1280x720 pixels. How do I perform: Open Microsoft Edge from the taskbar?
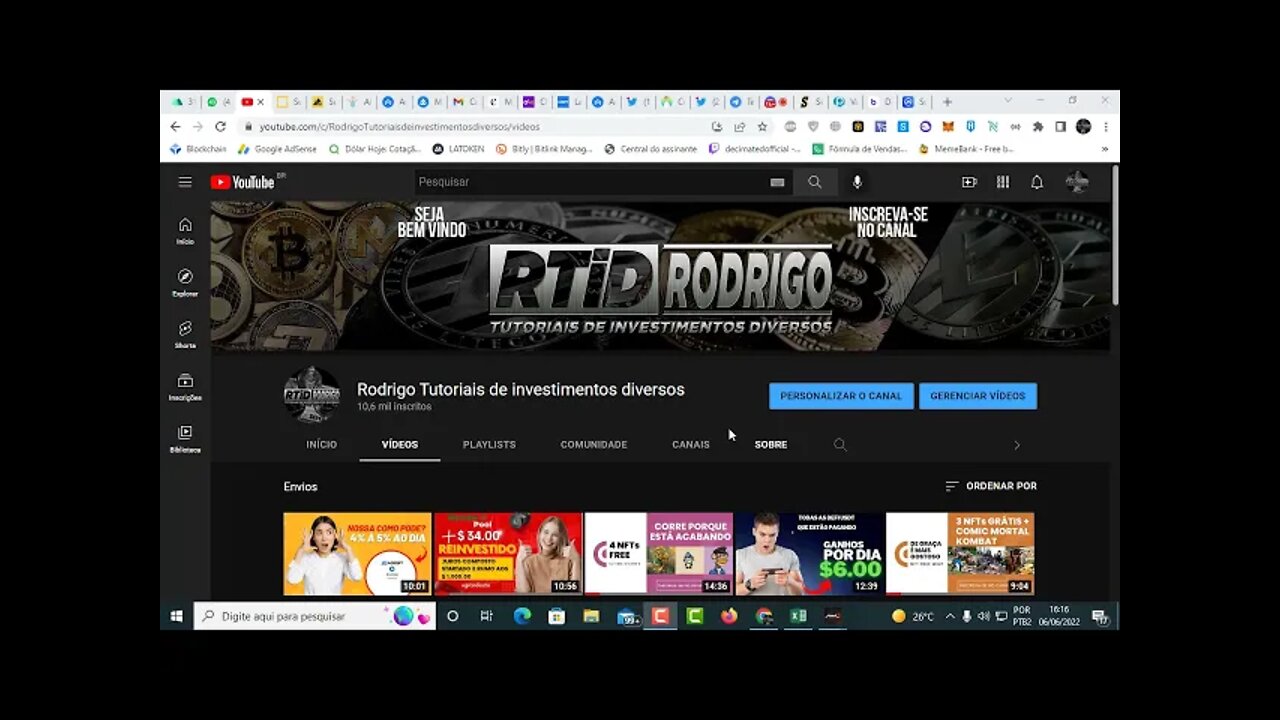coord(522,616)
